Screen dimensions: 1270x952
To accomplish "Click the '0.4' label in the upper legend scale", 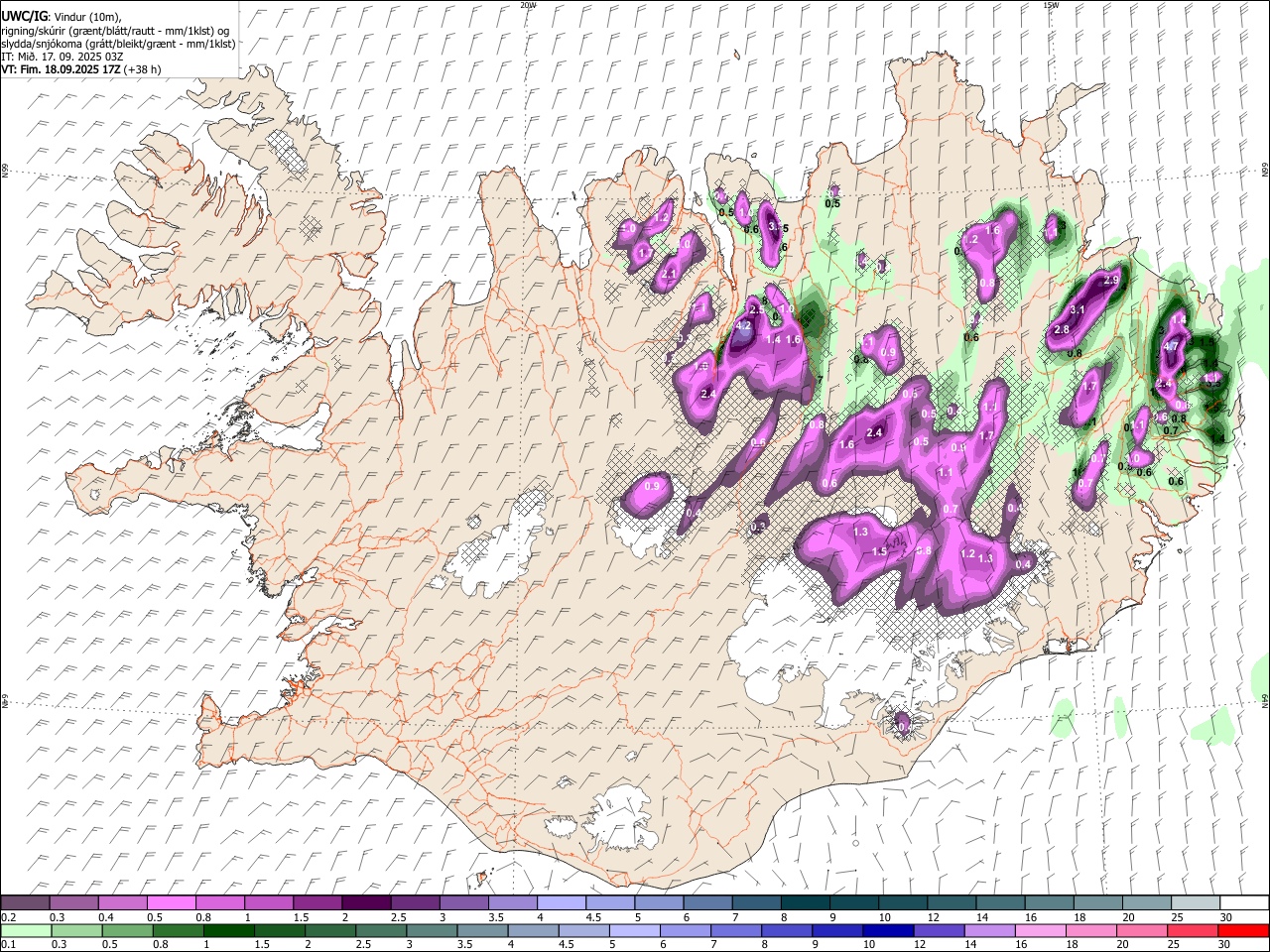I will pyautogui.click(x=106, y=917).
